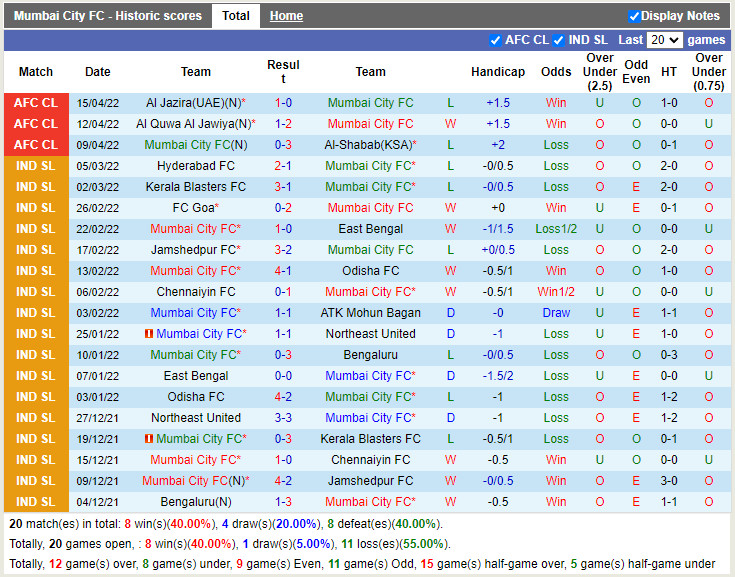
Task: Open Bengaluru link on 10/01/22 row
Action: pyautogui.click(x=370, y=355)
